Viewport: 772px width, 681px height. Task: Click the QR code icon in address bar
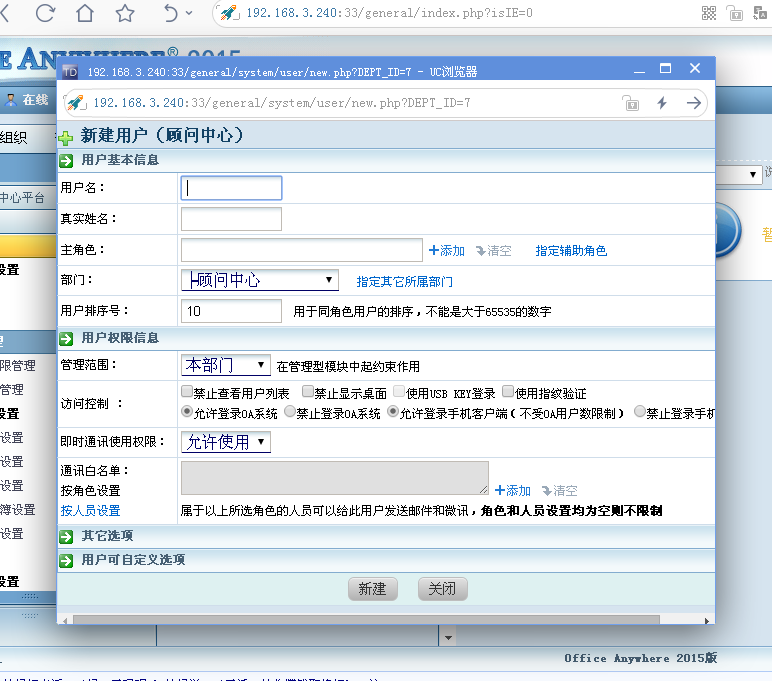tap(709, 13)
